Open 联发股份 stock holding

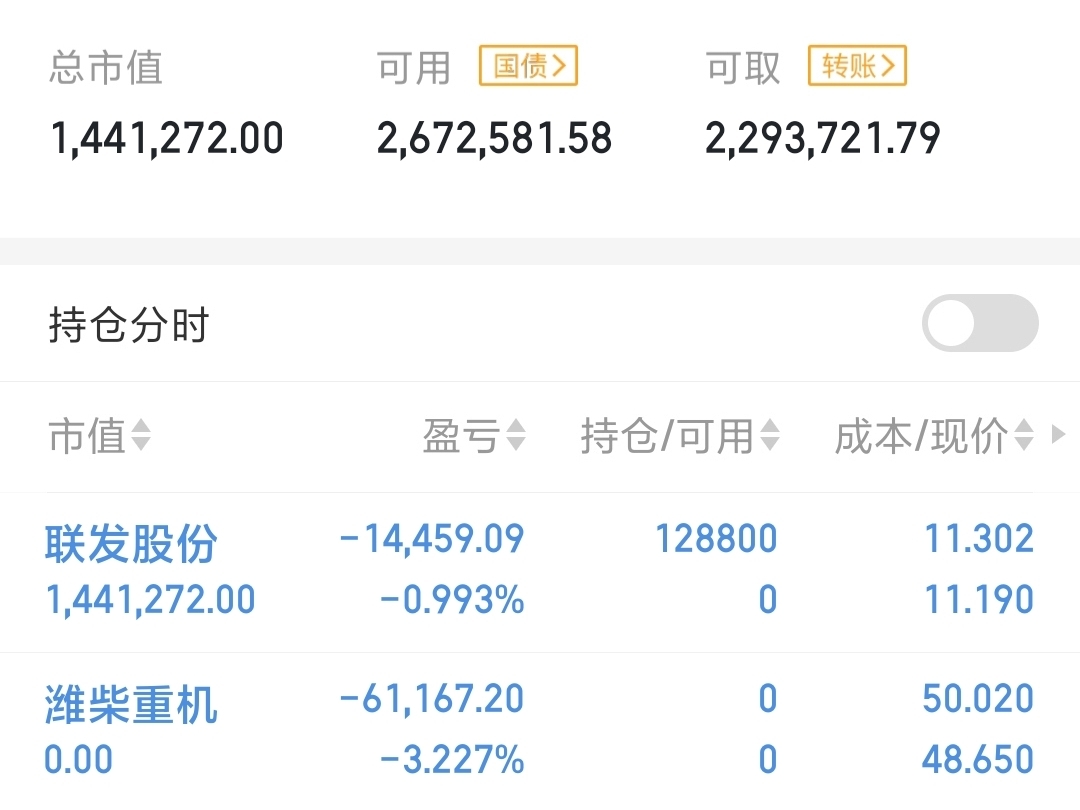(131, 543)
